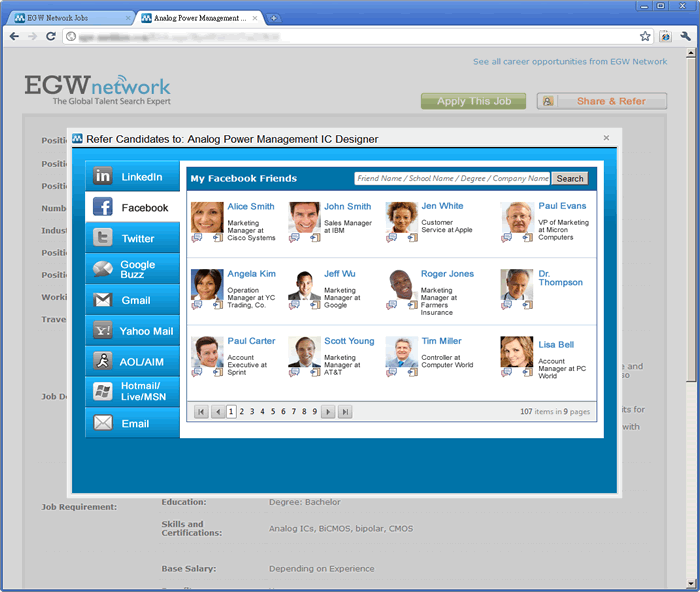This screenshot has height=592, width=700.
Task: Open Alice Smith's profile link
Action: click(251, 206)
